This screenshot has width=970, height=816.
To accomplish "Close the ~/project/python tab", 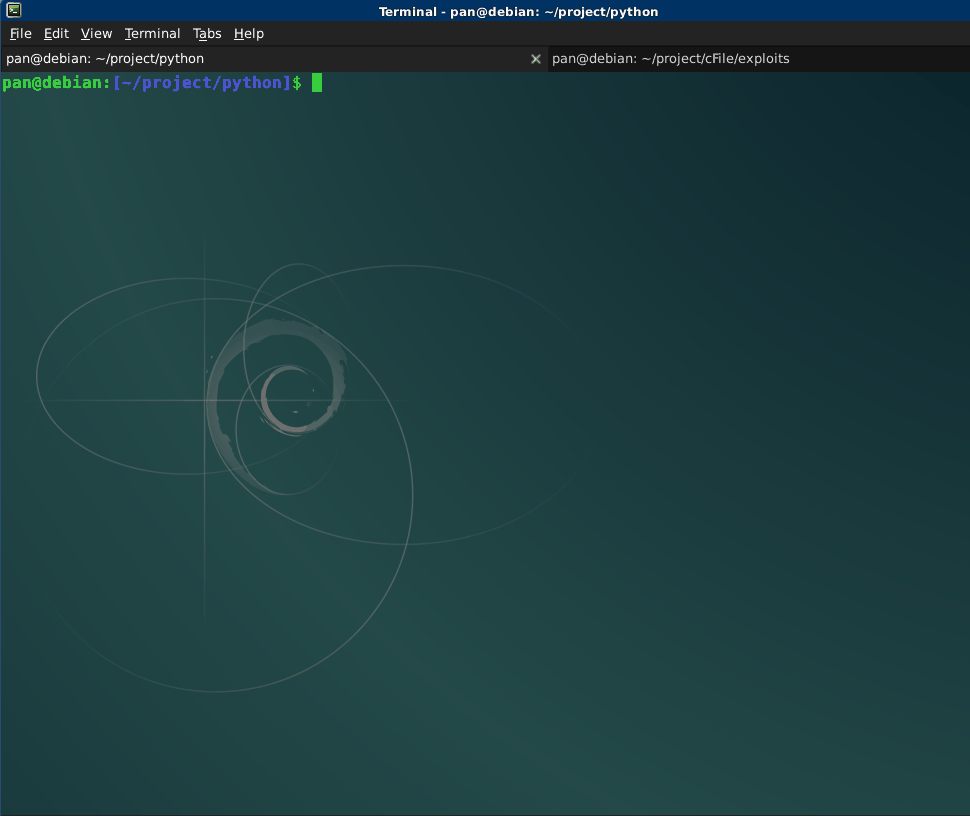I will [x=536, y=59].
